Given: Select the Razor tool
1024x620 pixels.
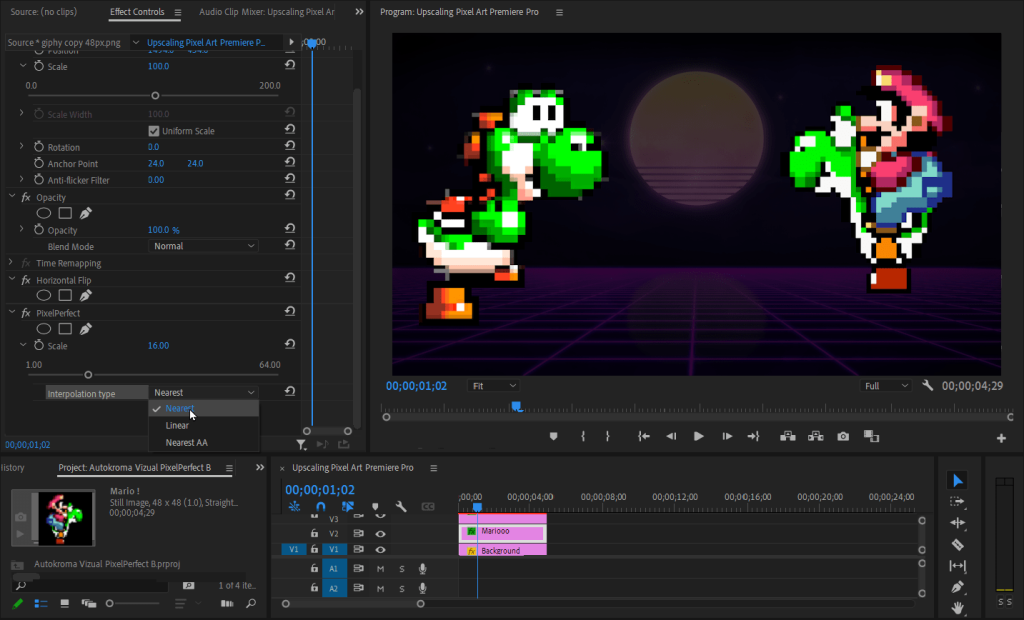Looking at the screenshot, I should pyautogui.click(x=958, y=543).
